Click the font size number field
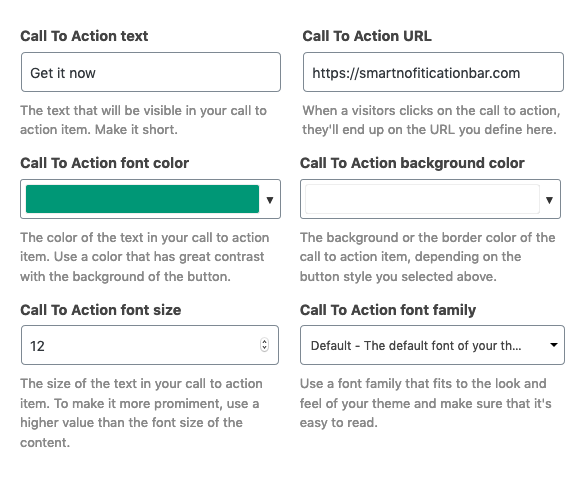 pyautogui.click(x=150, y=345)
